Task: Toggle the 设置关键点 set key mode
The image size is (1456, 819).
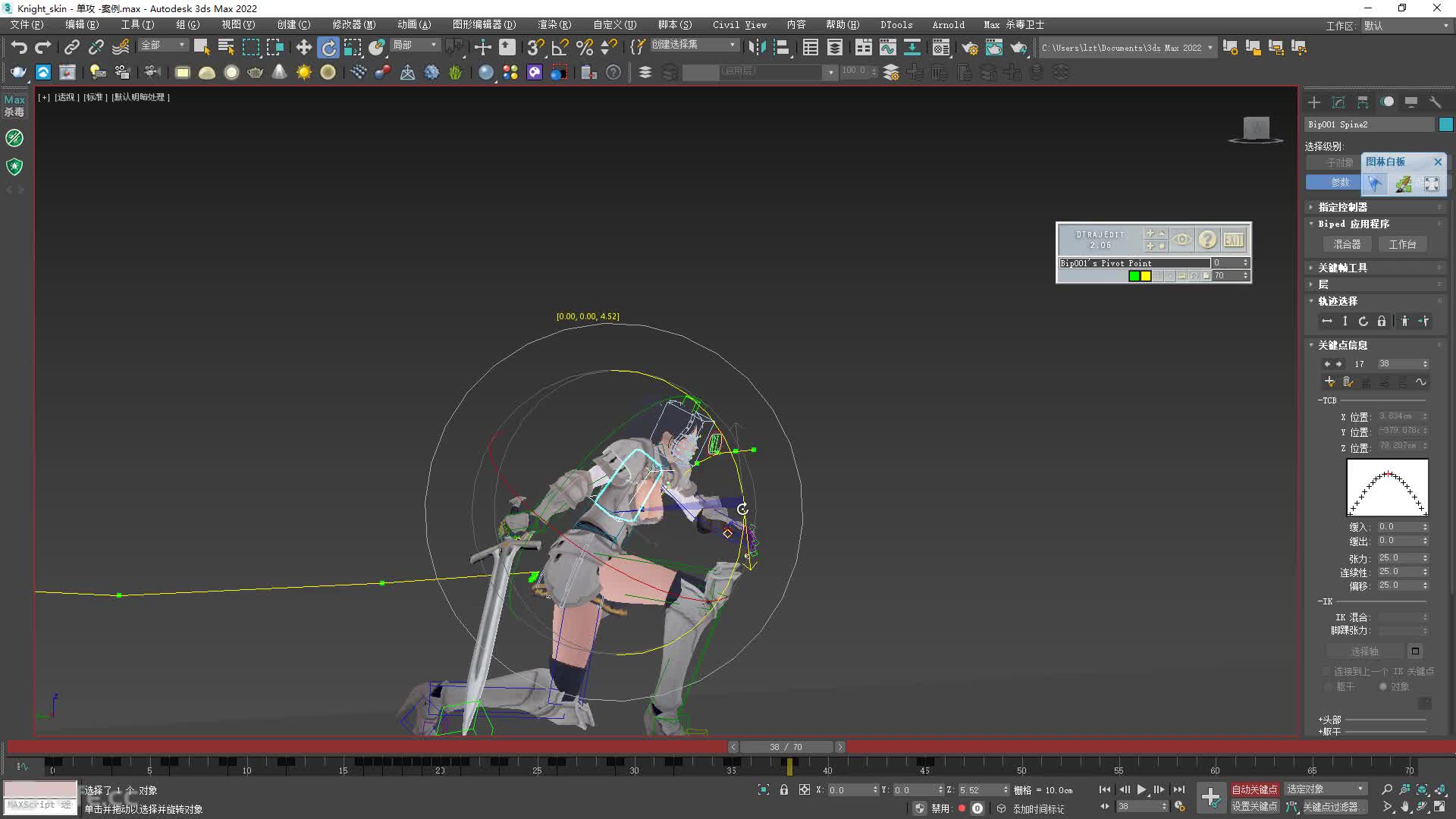Action: (x=1254, y=806)
